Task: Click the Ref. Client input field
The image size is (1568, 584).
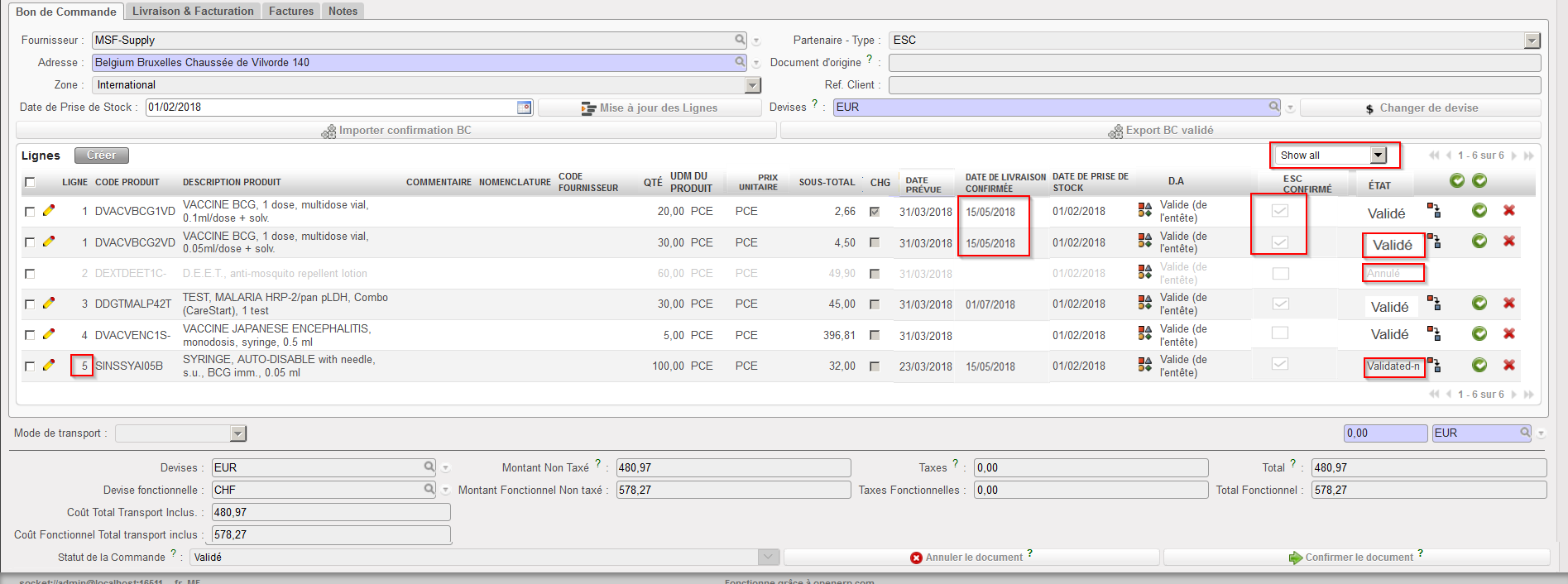Action: pyautogui.click(x=1214, y=85)
